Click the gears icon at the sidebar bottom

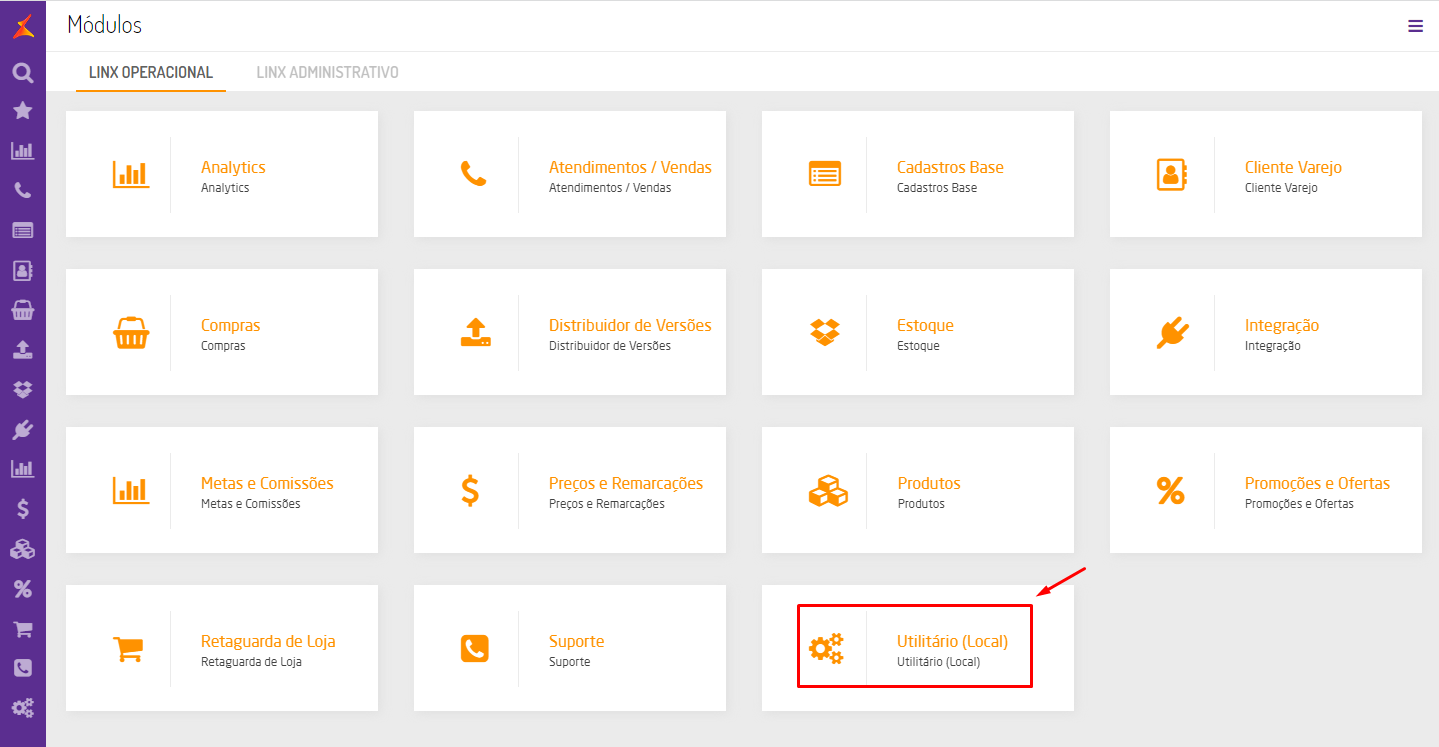point(22,709)
